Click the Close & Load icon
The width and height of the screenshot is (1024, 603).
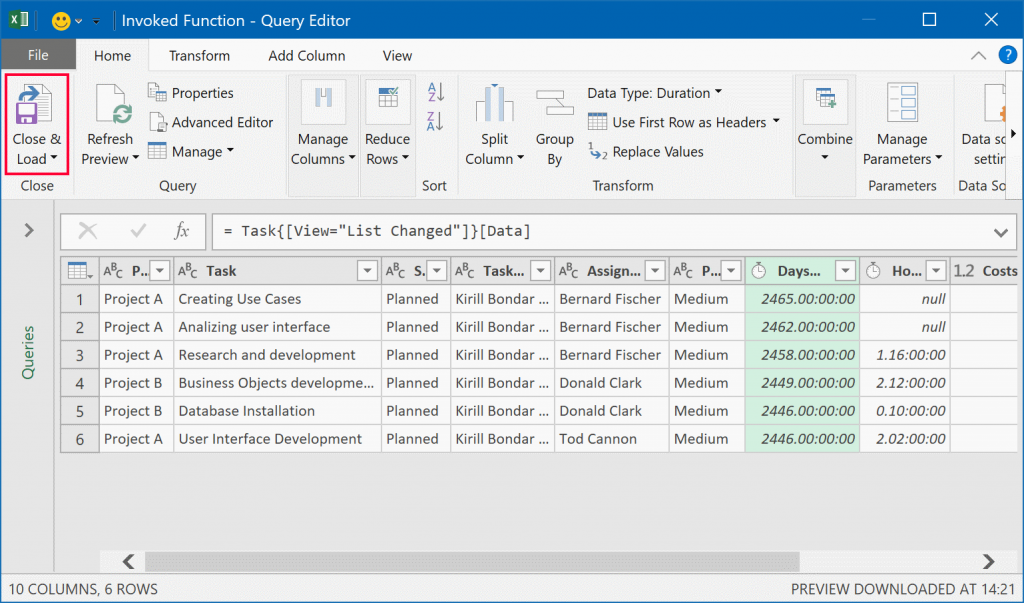(33, 105)
